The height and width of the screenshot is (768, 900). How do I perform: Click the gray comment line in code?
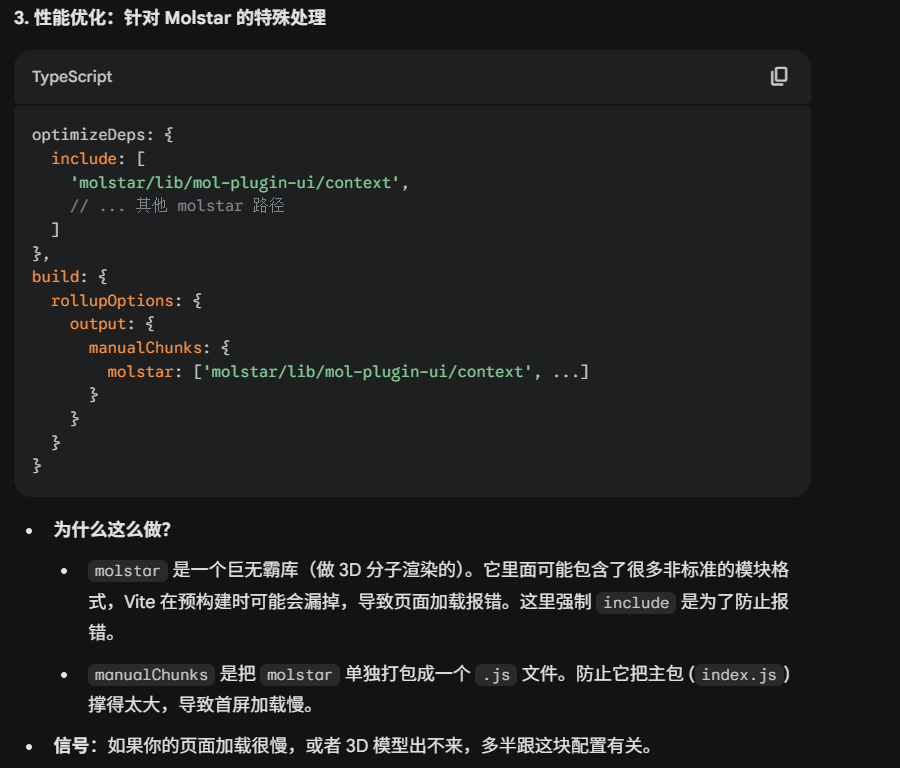point(177,206)
